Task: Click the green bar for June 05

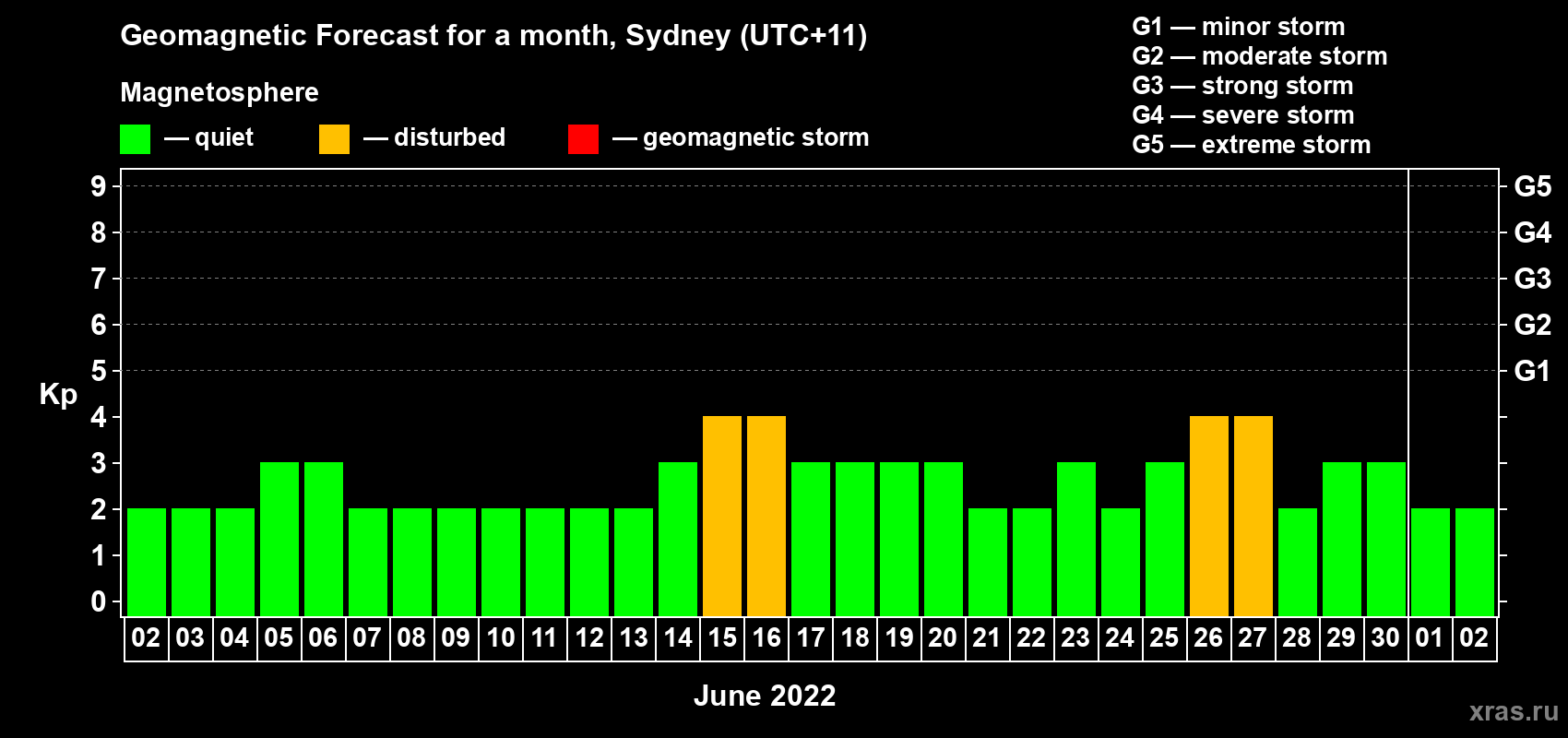Action: pyautogui.click(x=279, y=539)
